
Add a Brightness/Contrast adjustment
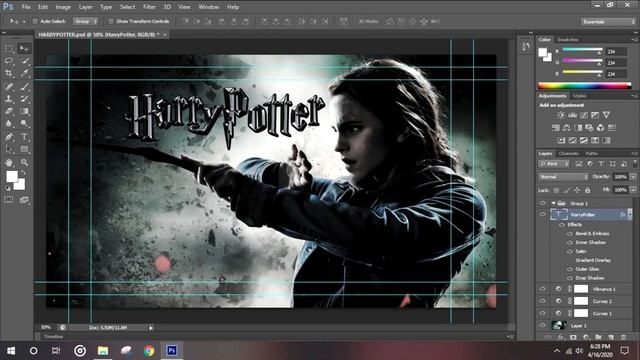pyautogui.click(x=561, y=115)
